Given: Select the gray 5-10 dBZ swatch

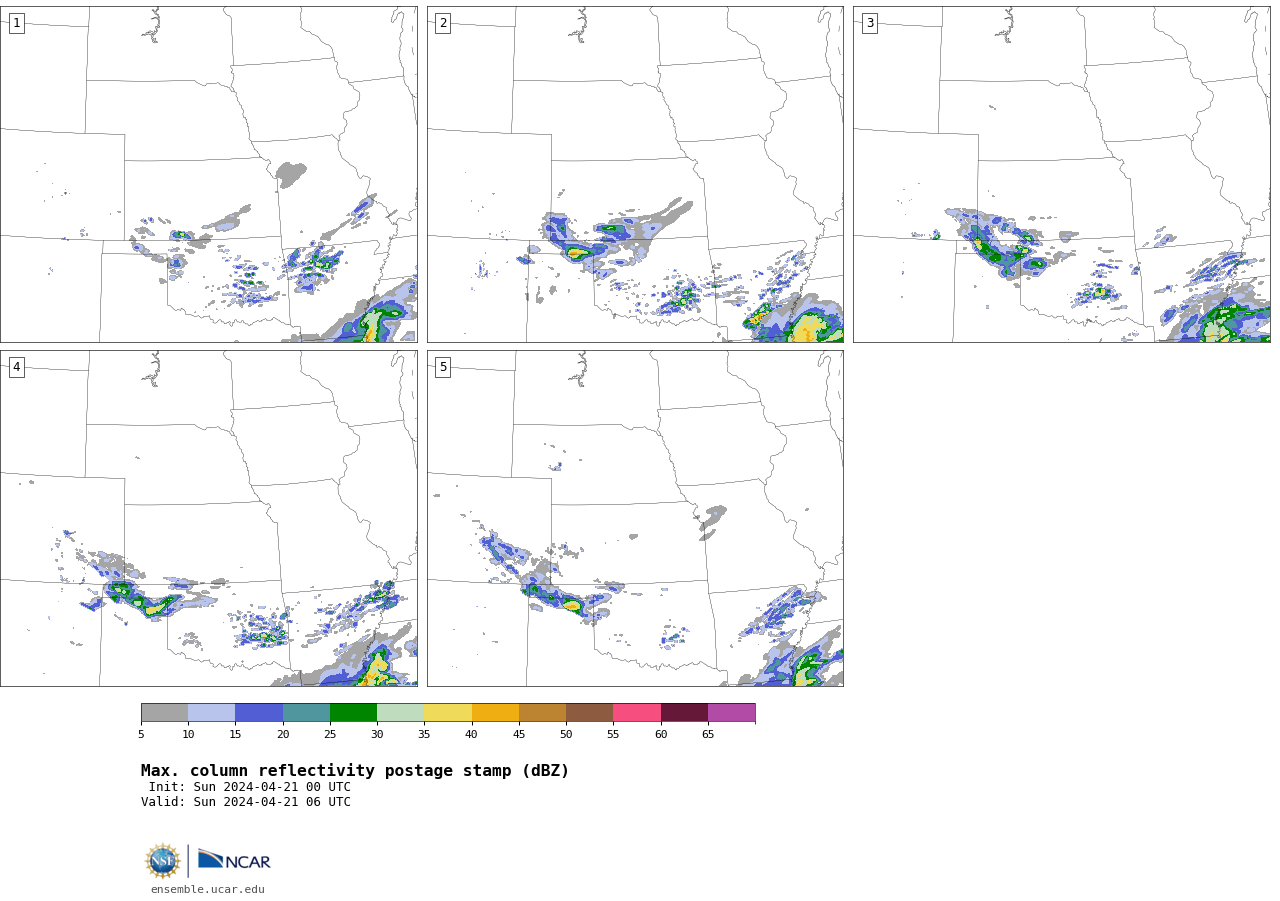Looking at the screenshot, I should click(165, 713).
